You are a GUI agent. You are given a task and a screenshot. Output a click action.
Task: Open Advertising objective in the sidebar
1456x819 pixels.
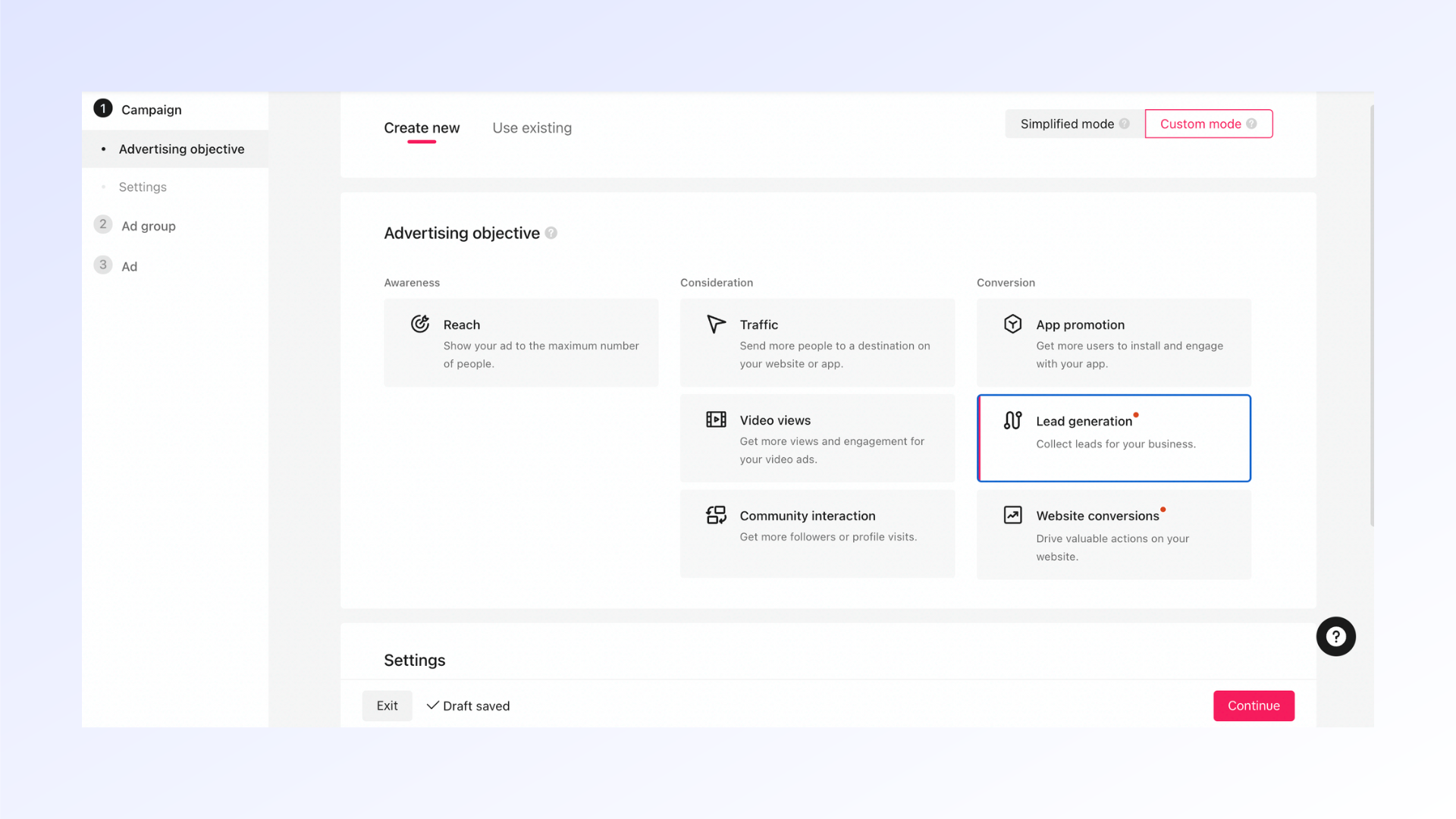[x=175, y=149]
